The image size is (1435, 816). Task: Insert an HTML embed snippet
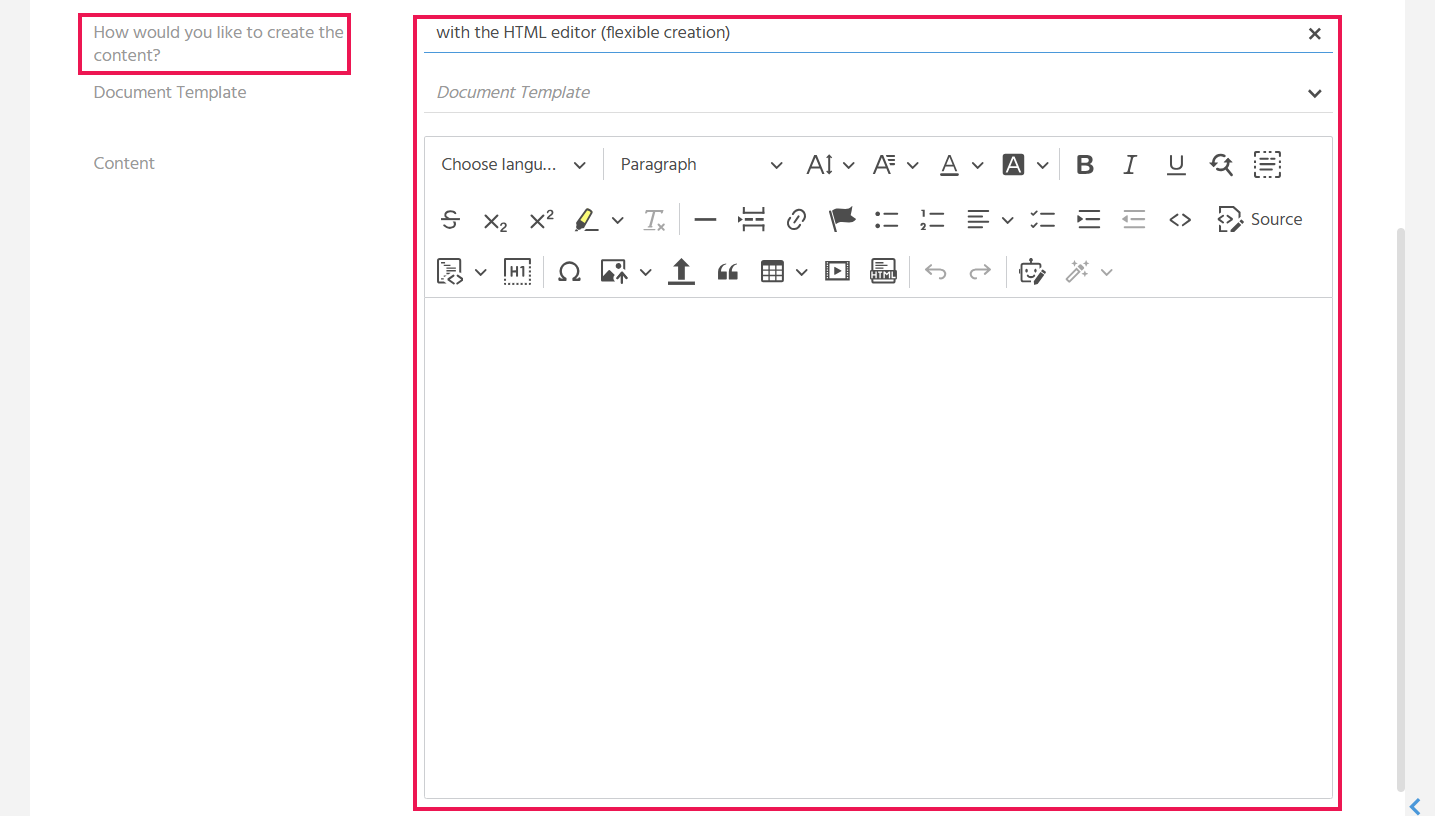[x=883, y=272]
